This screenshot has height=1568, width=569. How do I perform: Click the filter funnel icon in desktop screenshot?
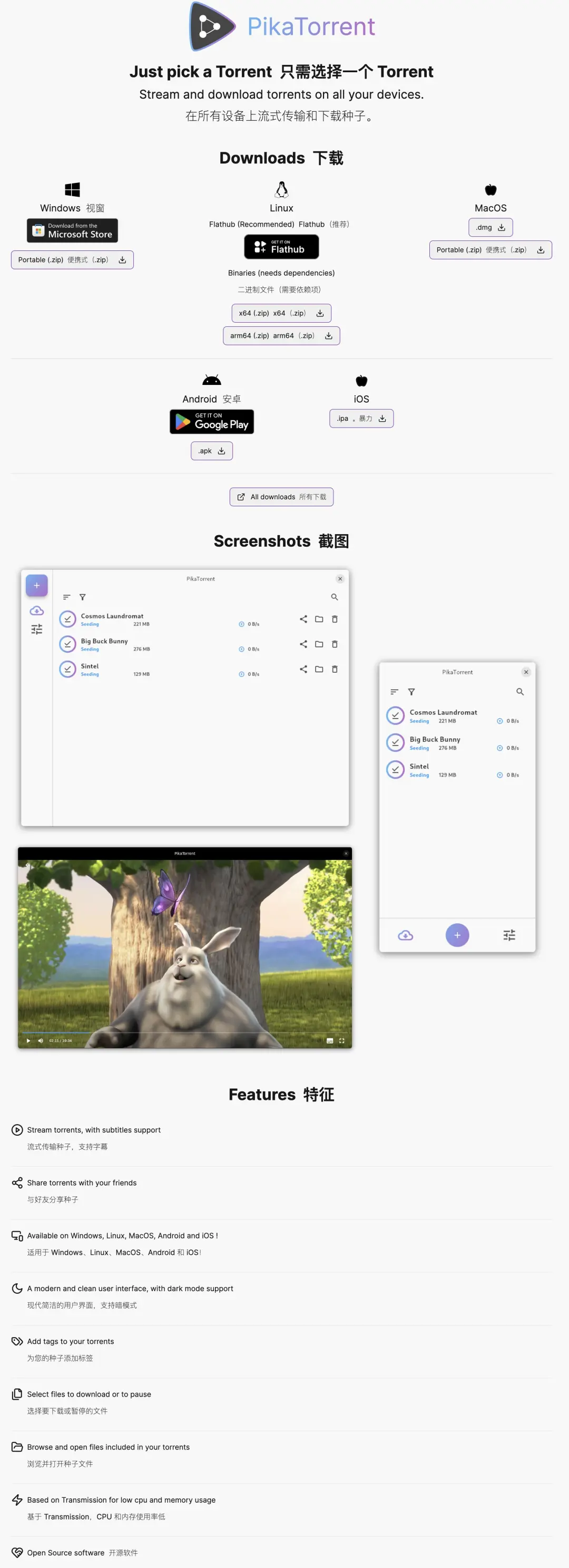[x=83, y=597]
